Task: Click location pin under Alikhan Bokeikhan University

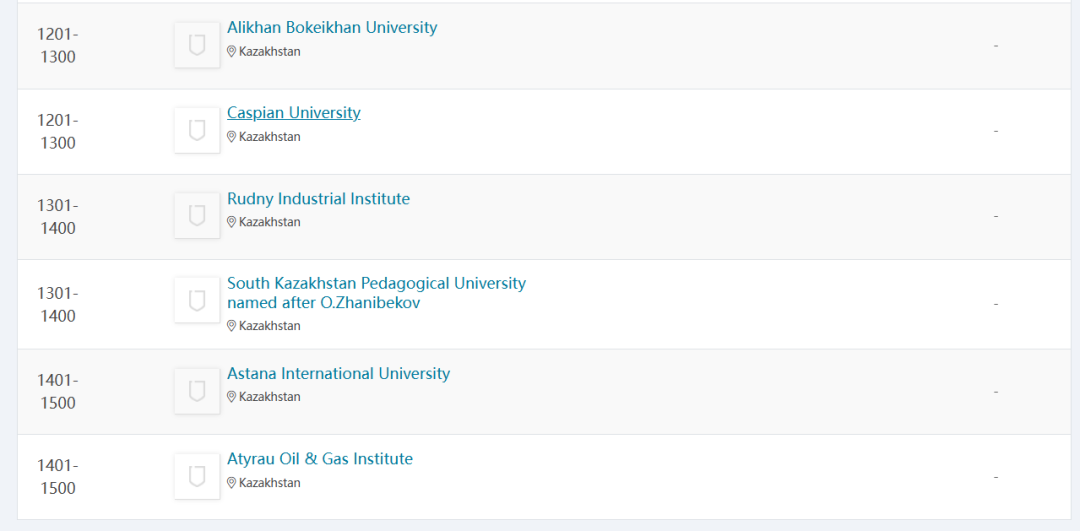Action: pyautogui.click(x=232, y=52)
